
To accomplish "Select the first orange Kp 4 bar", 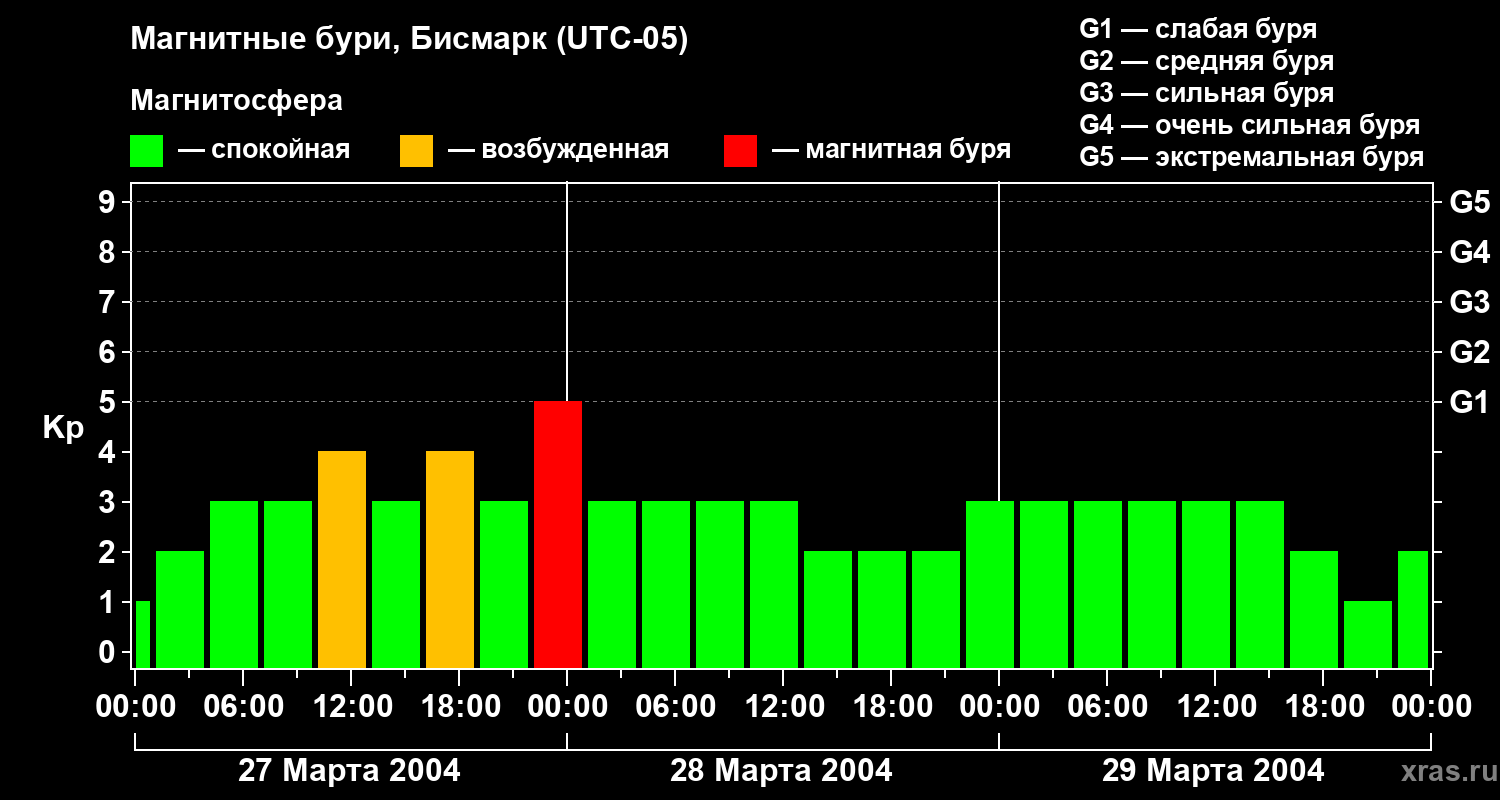I will click(x=342, y=560).
